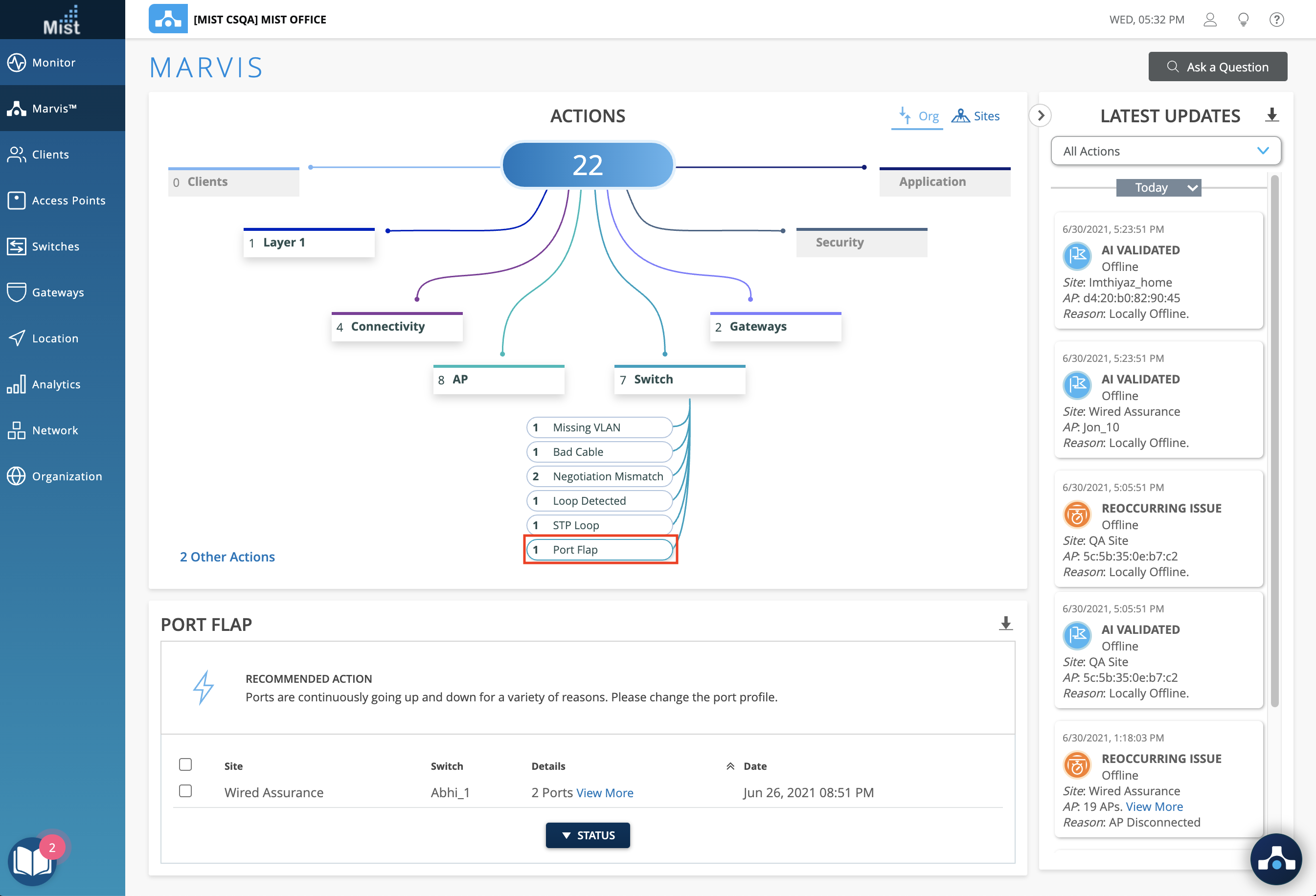Select the Marvis menu item
Screen dimensions: 1316x896
55,108
